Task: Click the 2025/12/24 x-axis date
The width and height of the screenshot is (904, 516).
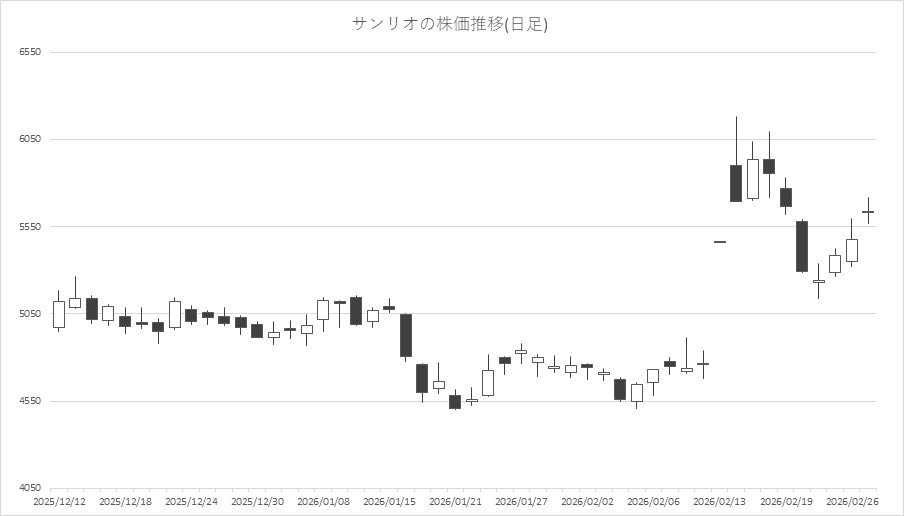Action: pos(190,501)
